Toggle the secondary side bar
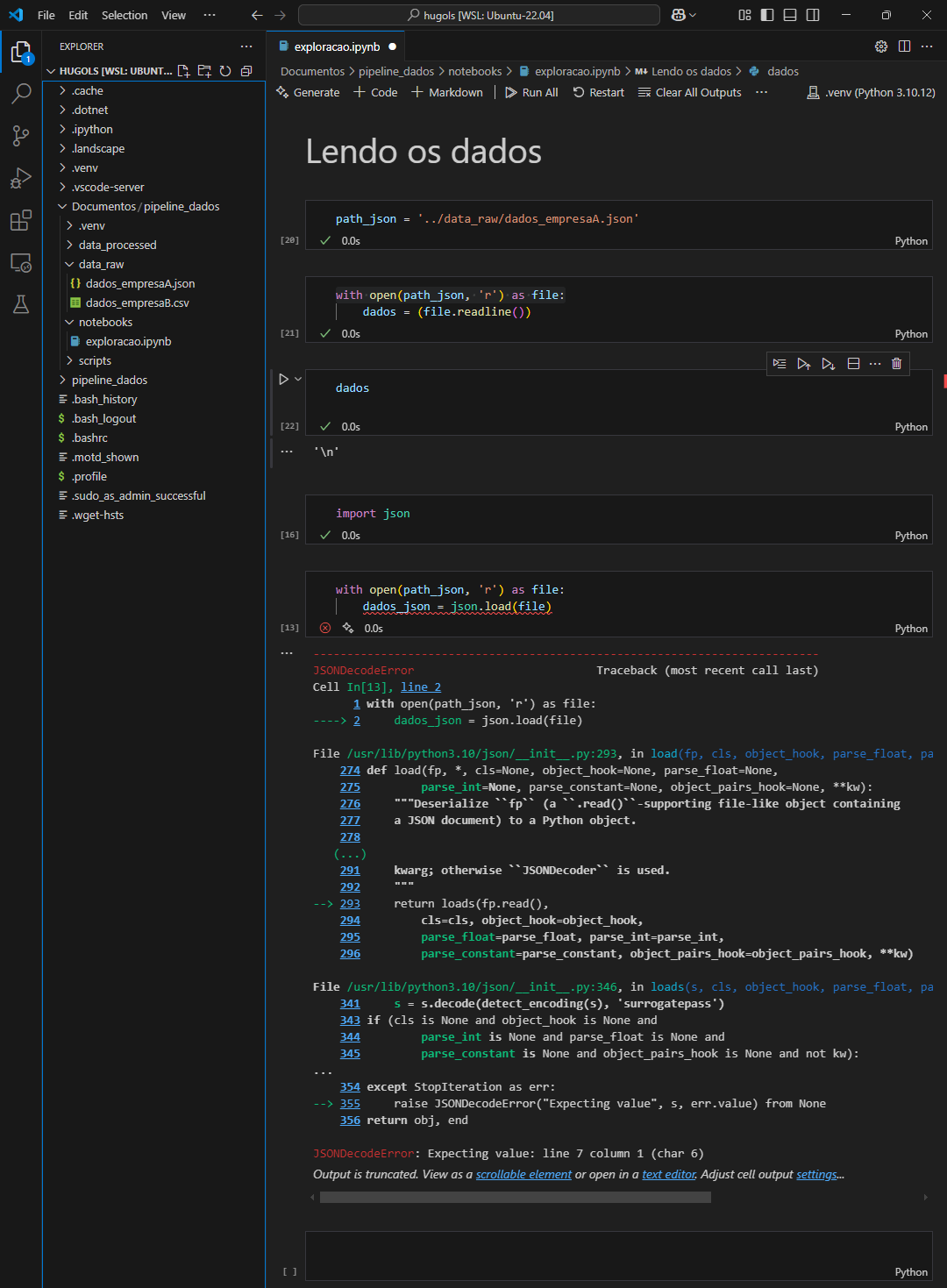This screenshot has height=1288, width=947. pyautogui.click(x=813, y=15)
